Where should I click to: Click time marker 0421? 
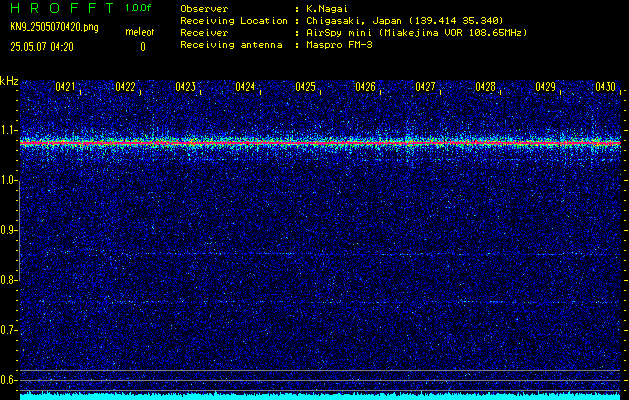pyautogui.click(x=65, y=87)
